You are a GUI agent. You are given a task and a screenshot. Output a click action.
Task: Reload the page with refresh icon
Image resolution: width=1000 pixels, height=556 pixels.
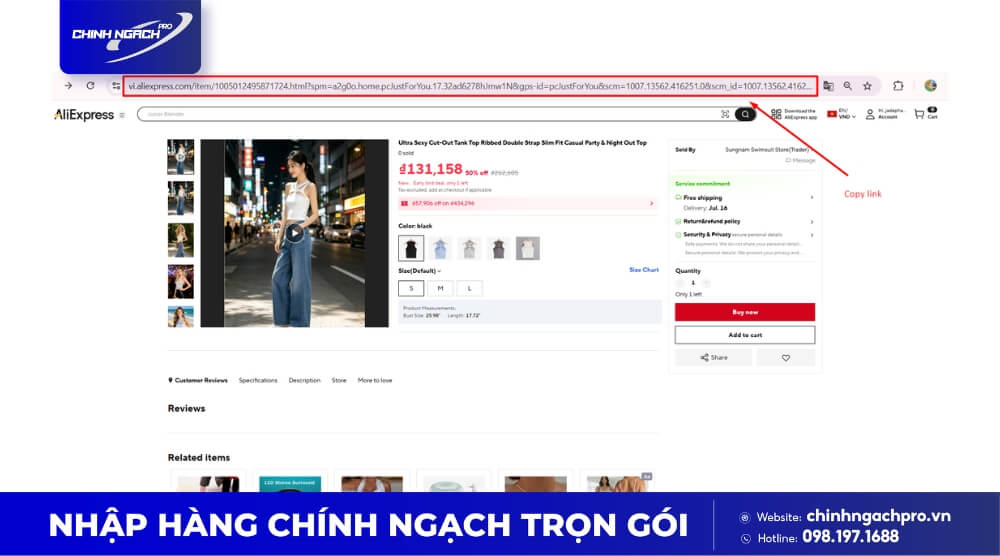[x=91, y=85]
